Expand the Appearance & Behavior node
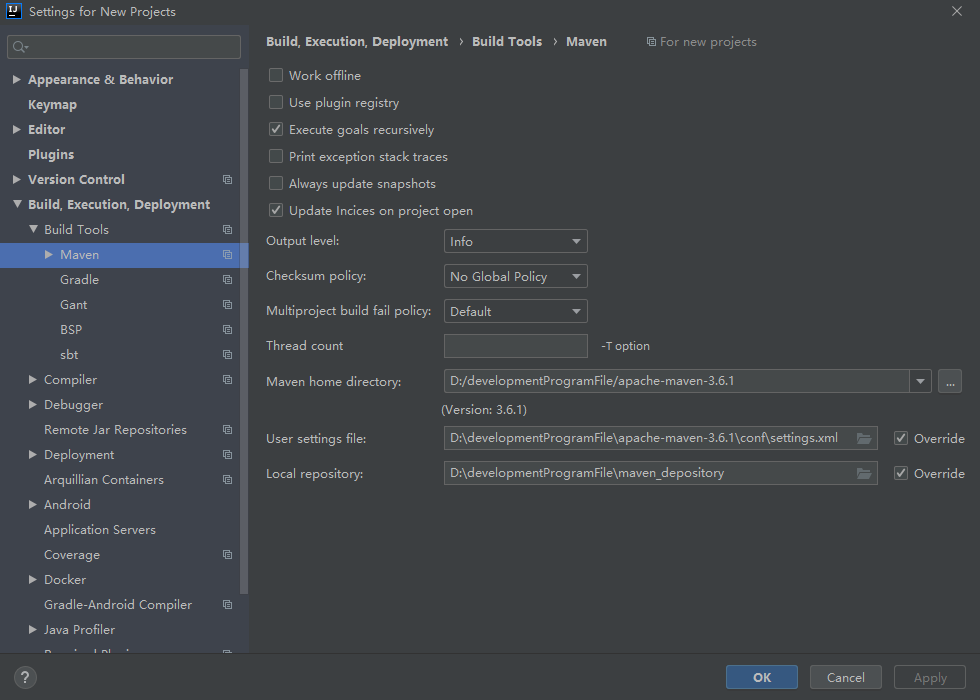The height and width of the screenshot is (700, 980). (17, 79)
